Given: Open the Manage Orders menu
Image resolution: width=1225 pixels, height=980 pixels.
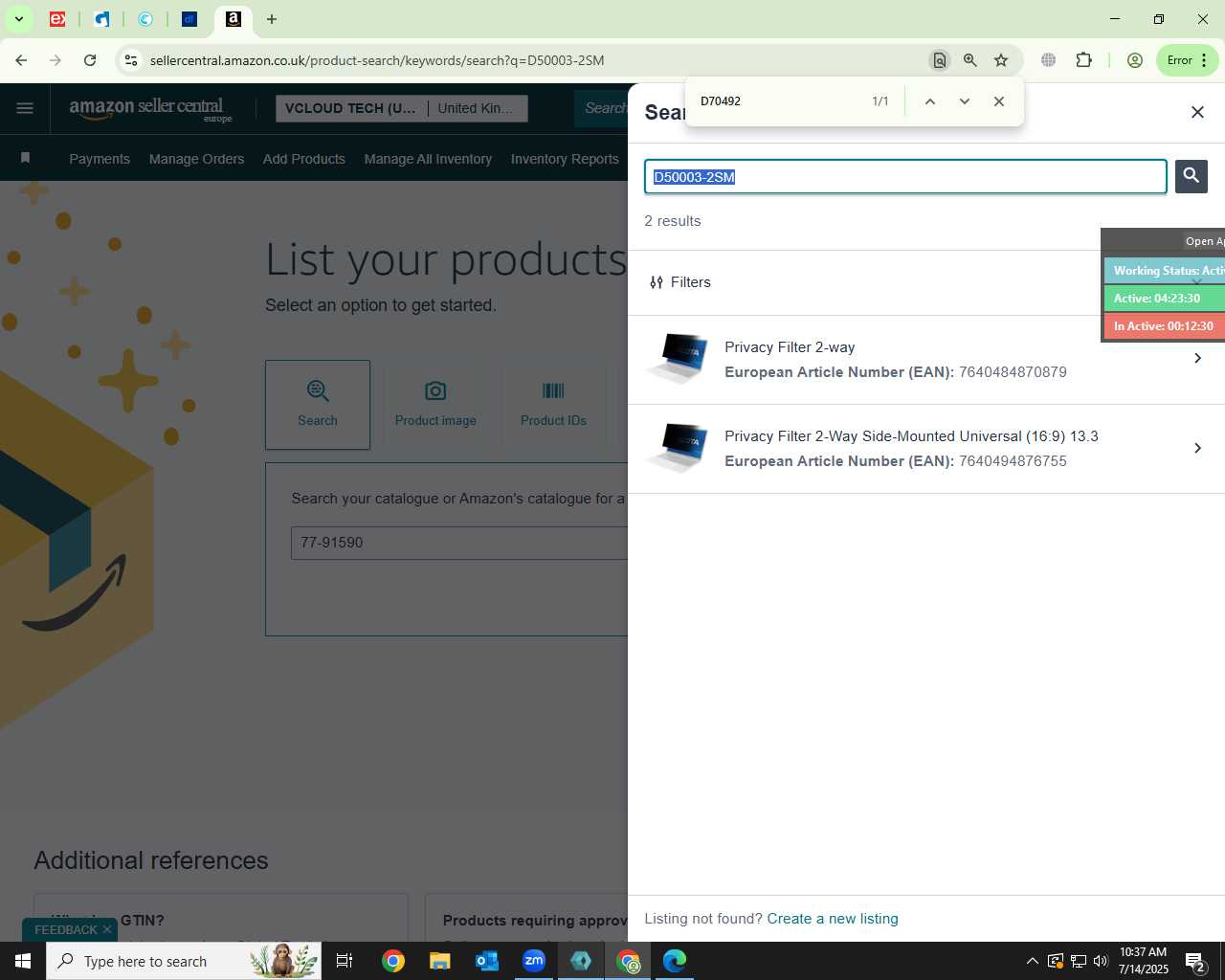Looking at the screenshot, I should click(196, 159).
